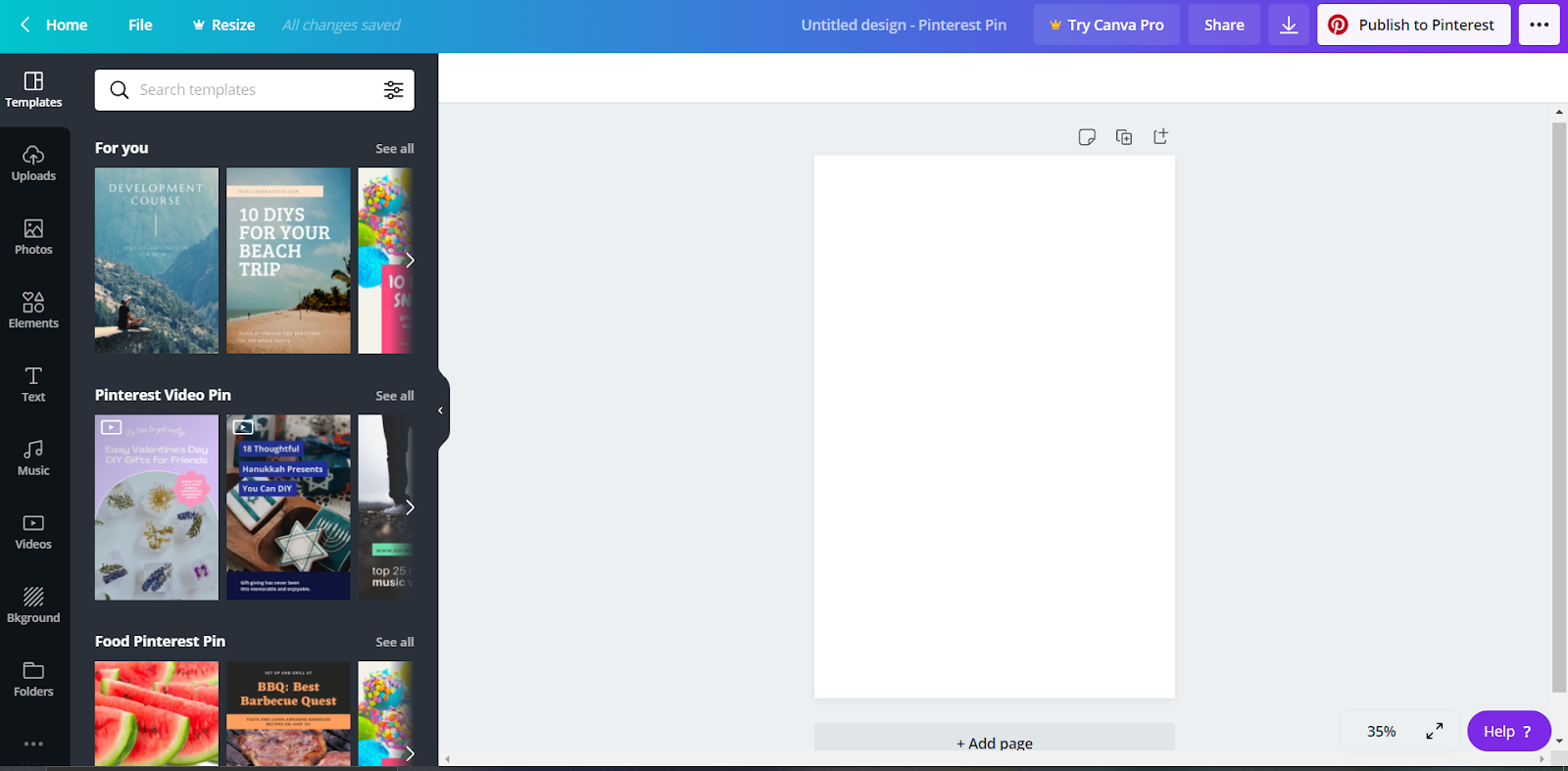Screen dimensions: 1568x771
Task: Click Try Canva Pro button
Action: [x=1107, y=24]
